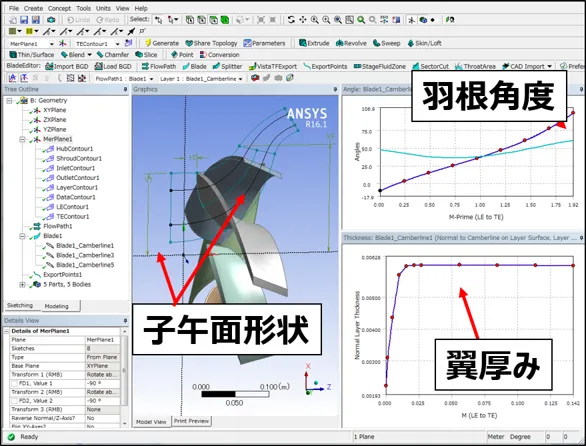This screenshot has width=586, height=446.
Task: Collapse the MerPlane1 tree node
Action: pos(22,139)
